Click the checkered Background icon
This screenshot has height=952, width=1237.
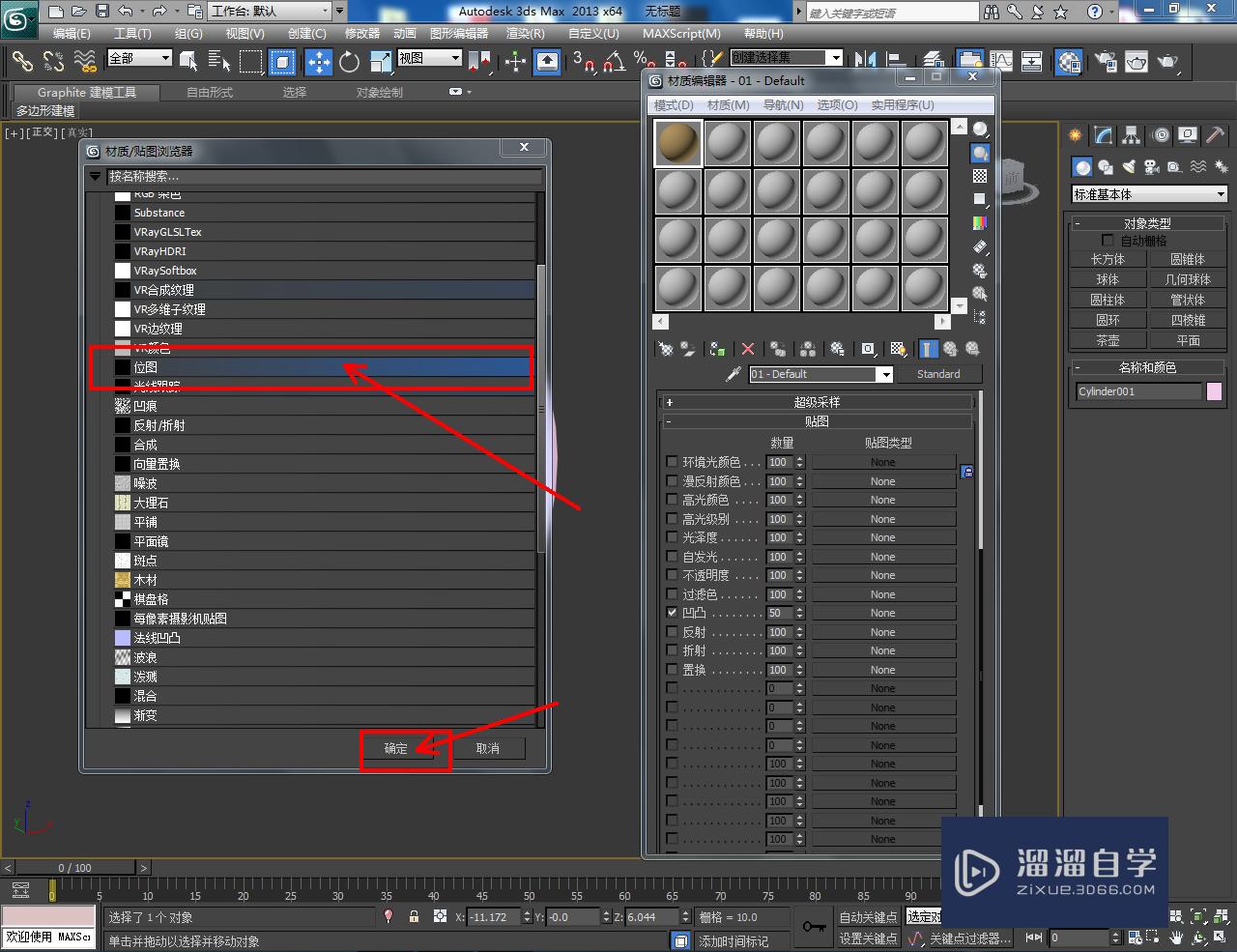[x=980, y=176]
